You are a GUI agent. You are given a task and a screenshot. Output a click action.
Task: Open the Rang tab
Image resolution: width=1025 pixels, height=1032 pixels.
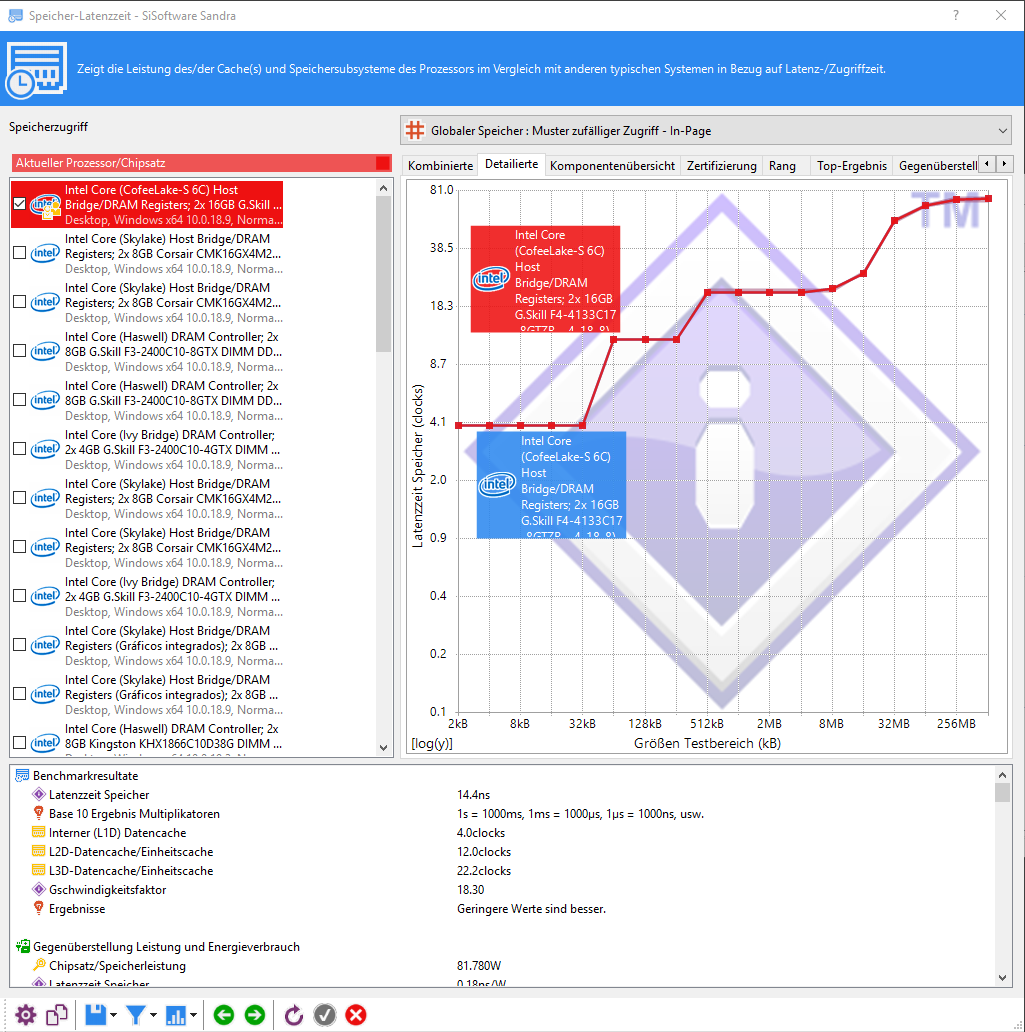[782, 166]
